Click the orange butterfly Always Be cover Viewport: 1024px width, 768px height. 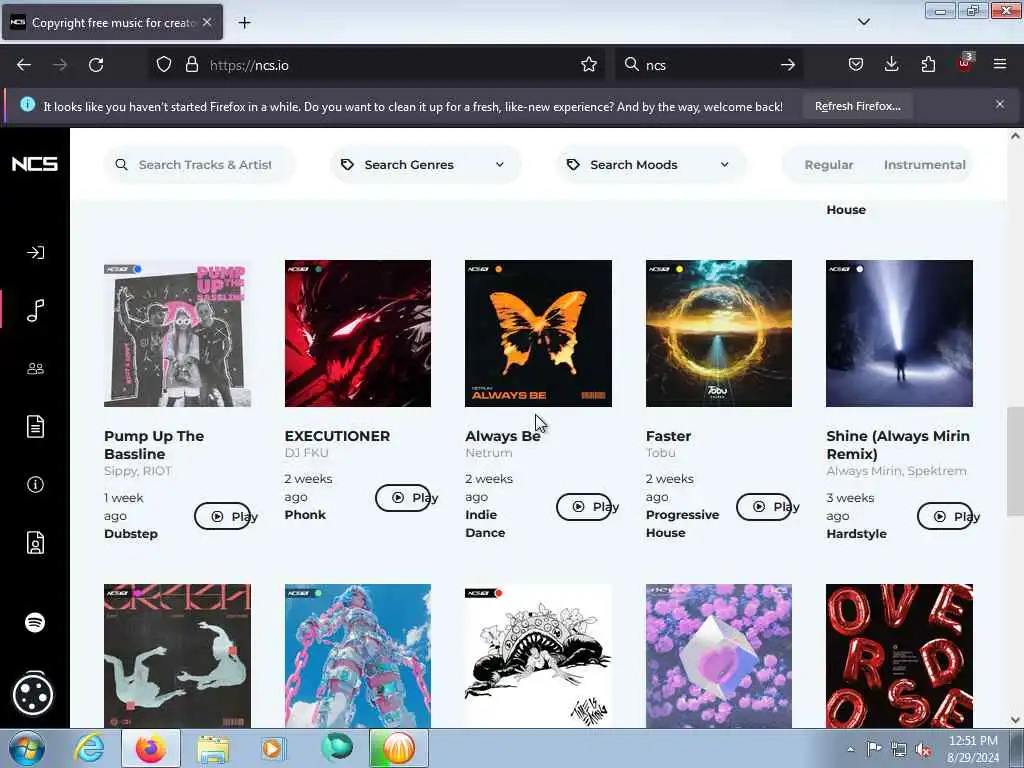pos(538,333)
